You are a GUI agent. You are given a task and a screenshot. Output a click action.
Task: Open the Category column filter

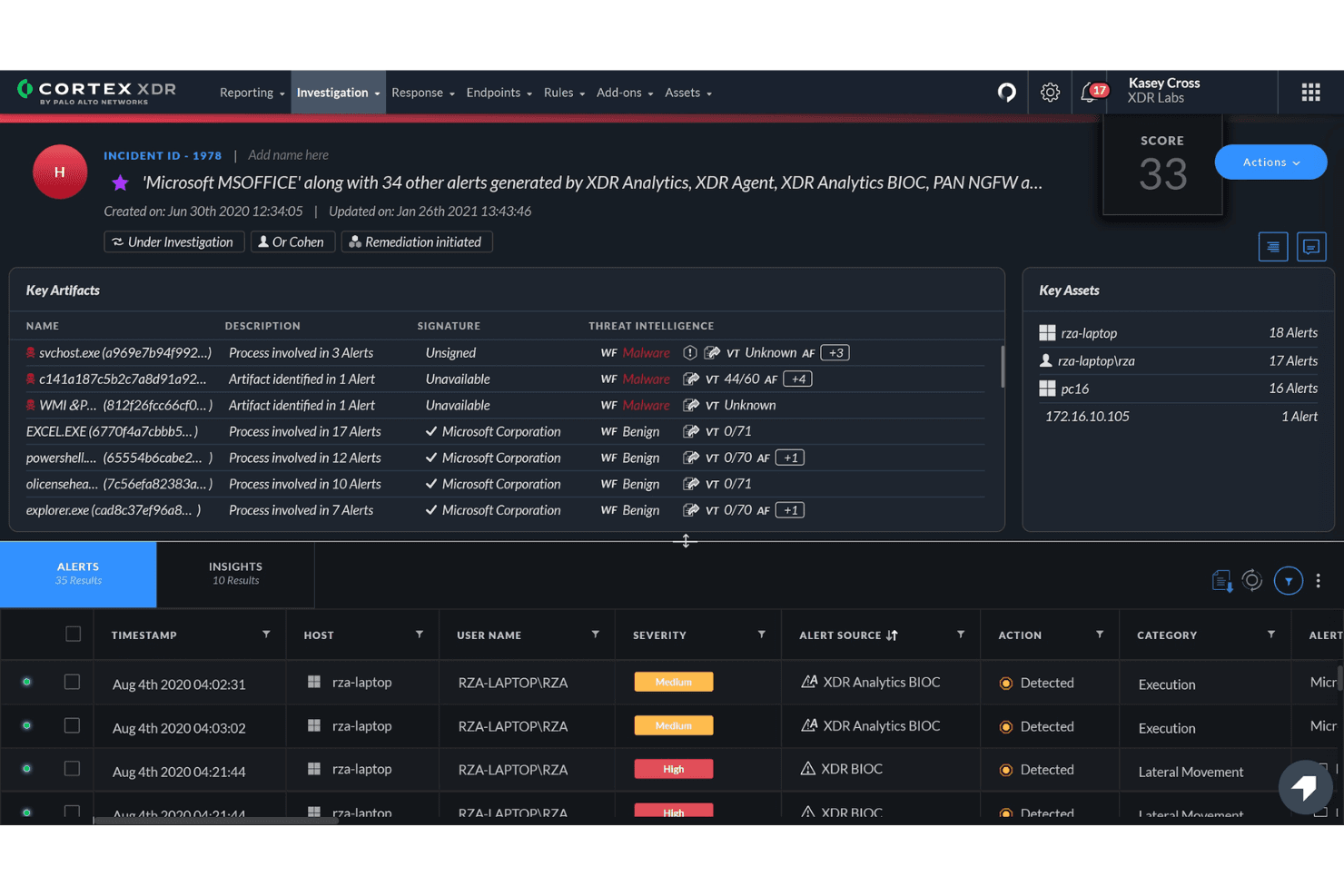pos(1271,635)
